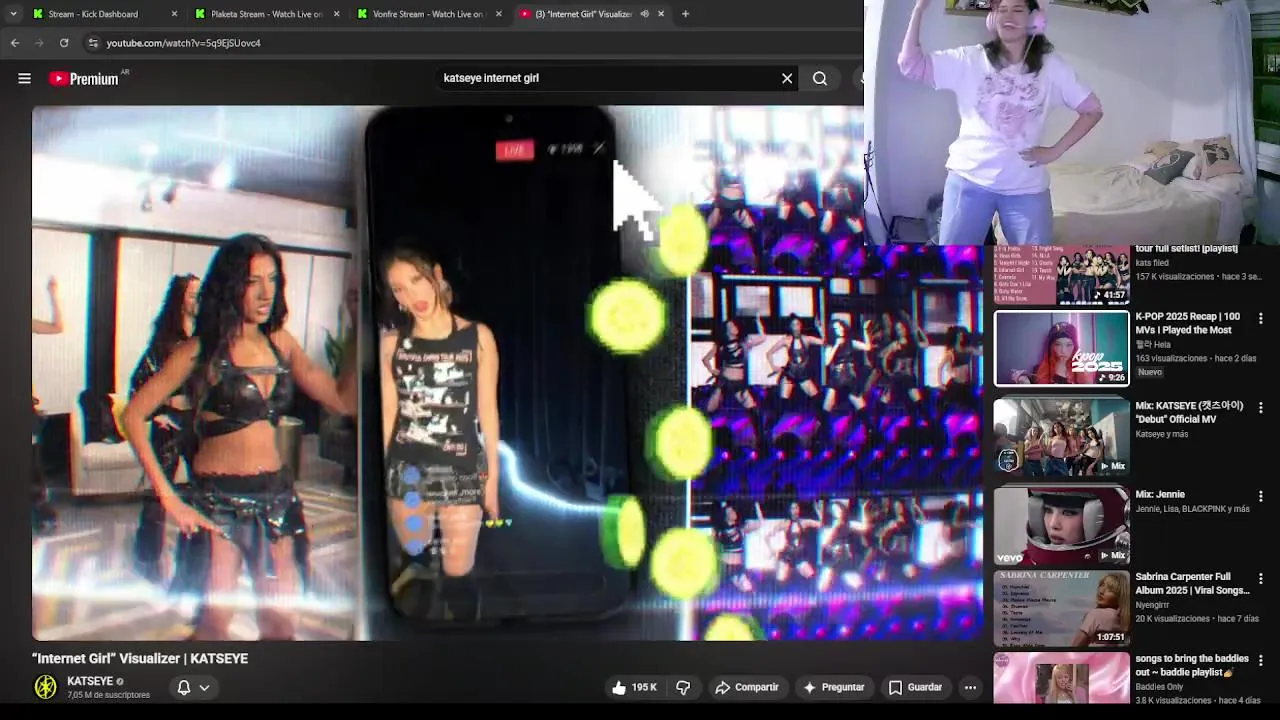Screen dimensions: 1280x720
Task: Click the Baddies Only channel name
Action: (1159, 687)
